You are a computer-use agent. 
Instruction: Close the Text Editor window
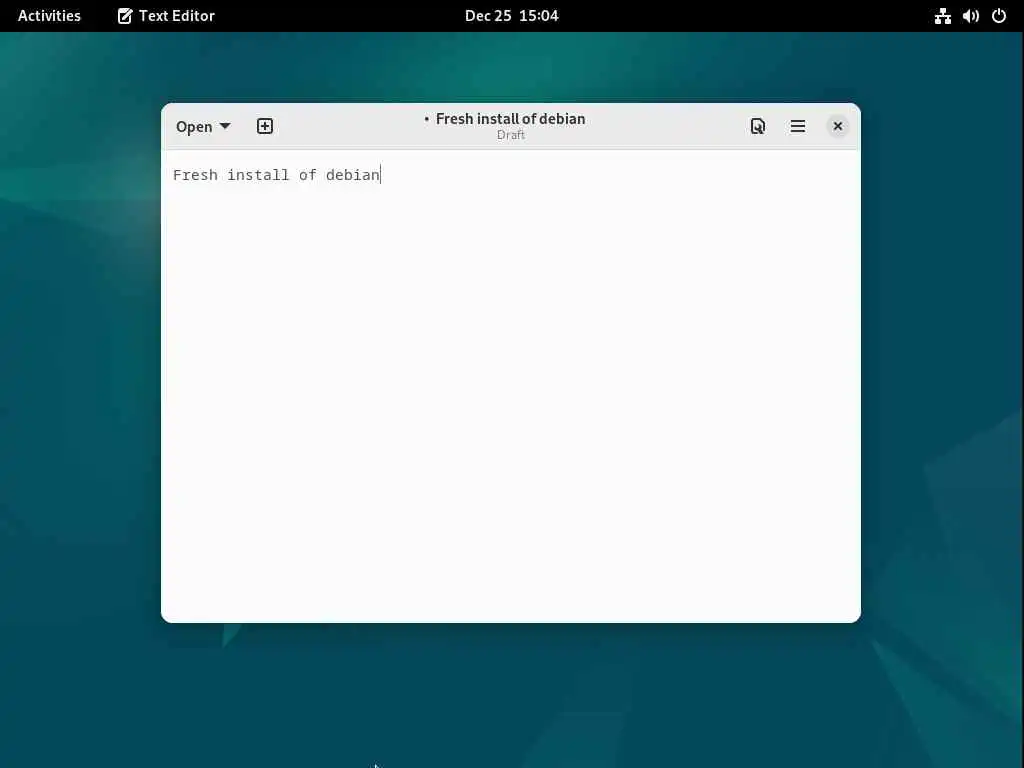click(x=837, y=126)
